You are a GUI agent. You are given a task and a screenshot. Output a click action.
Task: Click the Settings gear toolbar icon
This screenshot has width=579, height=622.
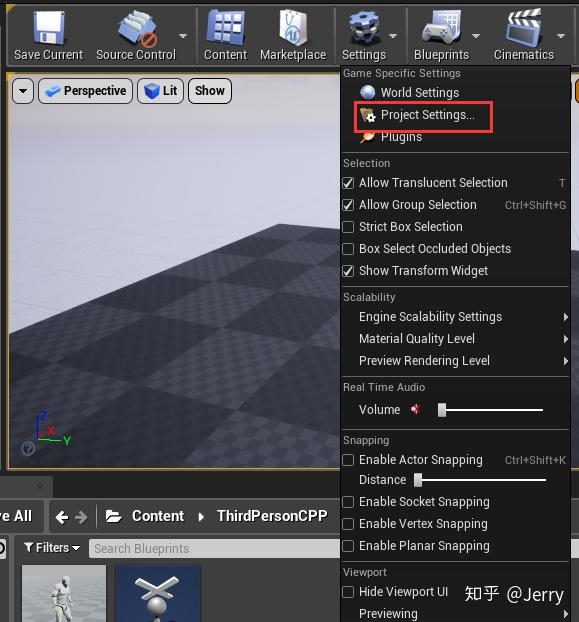coord(364,28)
